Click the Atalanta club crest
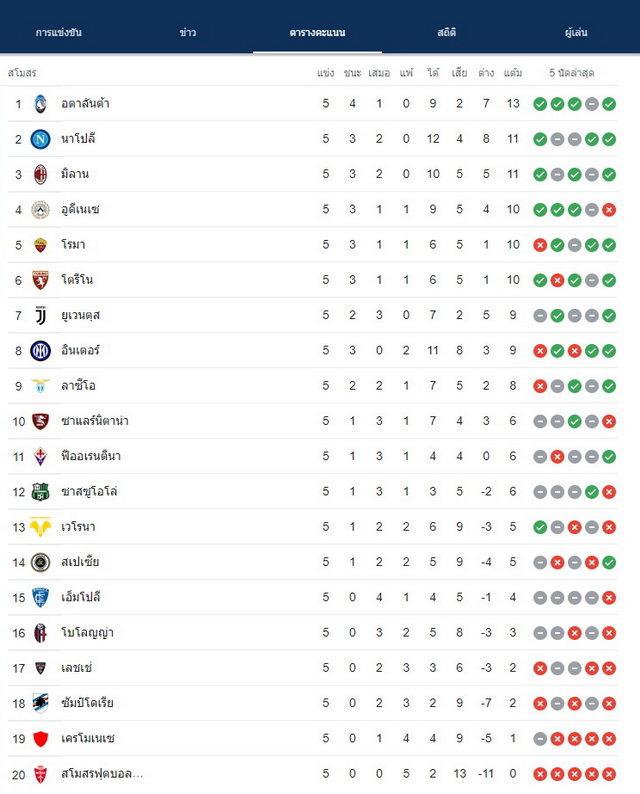640x794 pixels. [41, 104]
